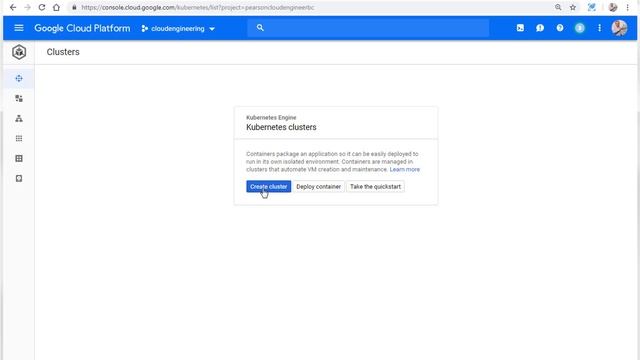Click the Deploy container button
Image resolution: width=640 pixels, height=360 pixels.
pos(318,187)
